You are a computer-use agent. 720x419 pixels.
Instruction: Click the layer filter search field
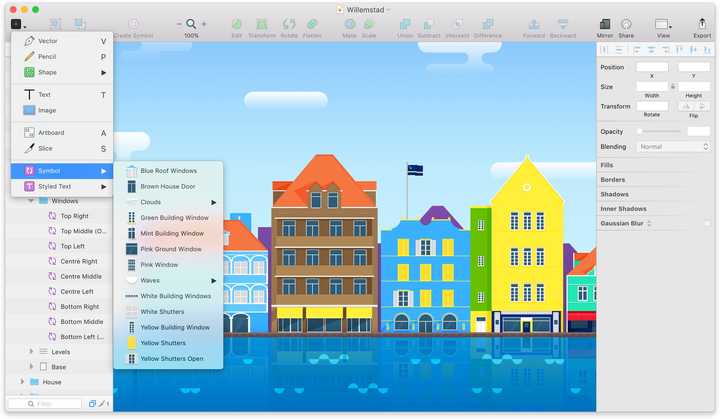[45, 404]
